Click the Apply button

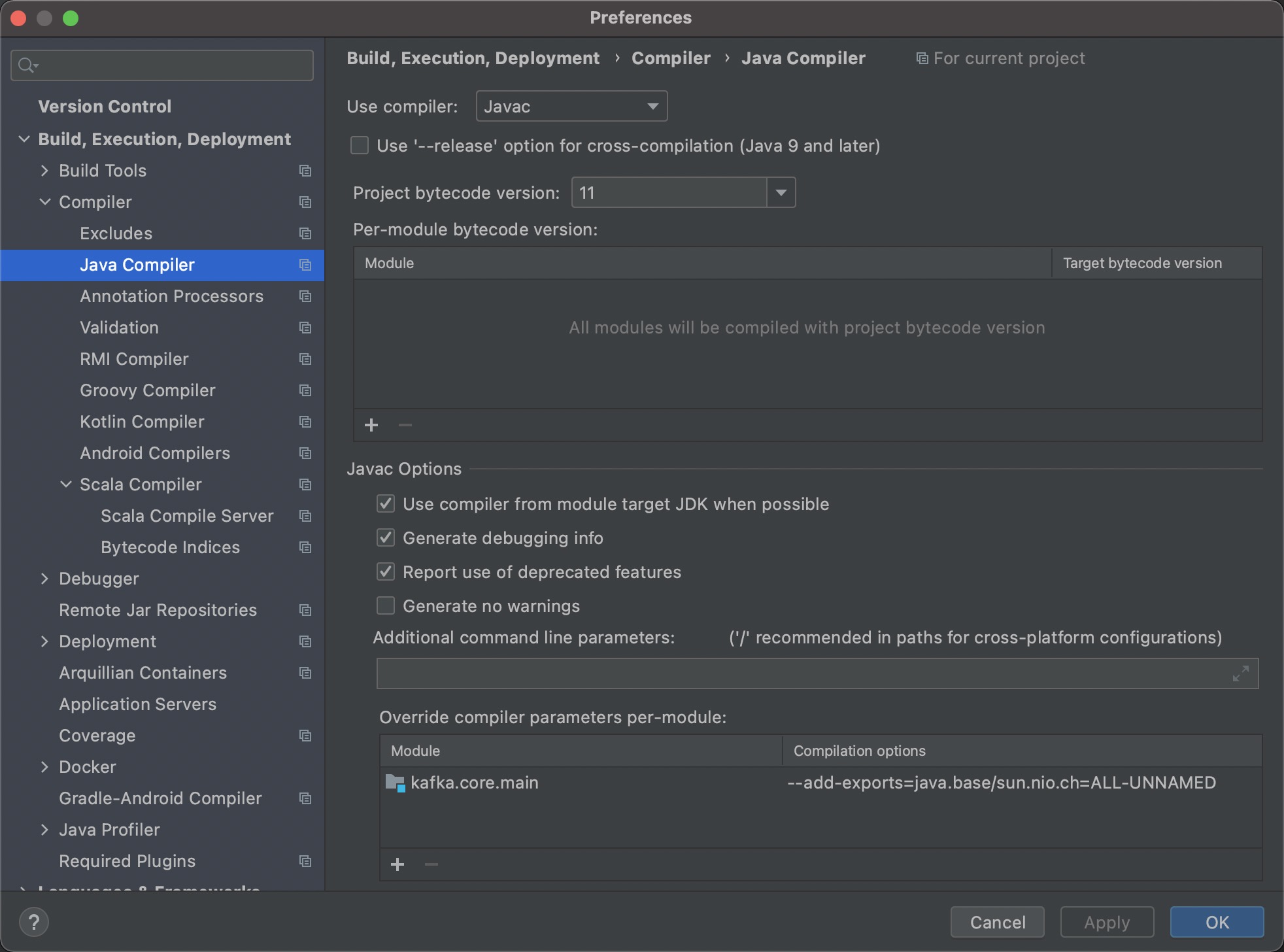coord(1106,922)
